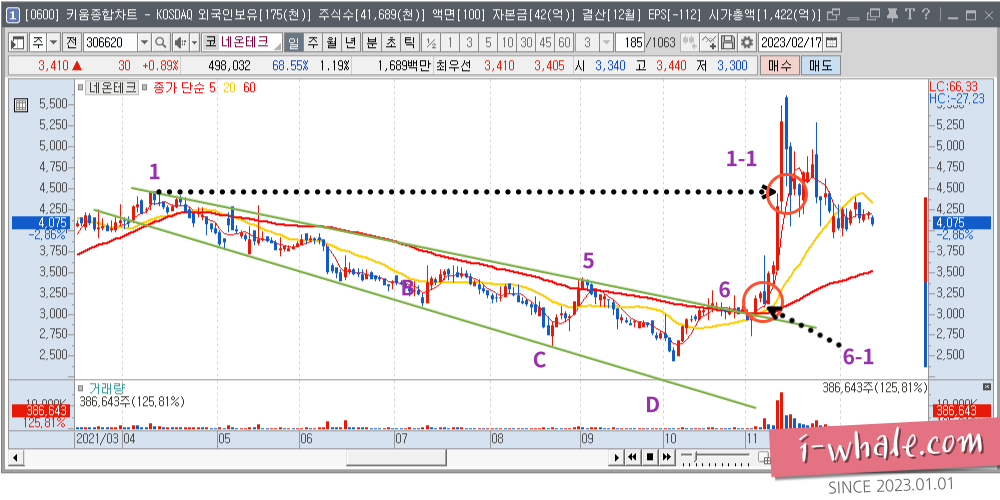Screen dimensions: 1000x500
Task: Select the 10 interval button
Action: pyautogui.click(x=507, y=43)
